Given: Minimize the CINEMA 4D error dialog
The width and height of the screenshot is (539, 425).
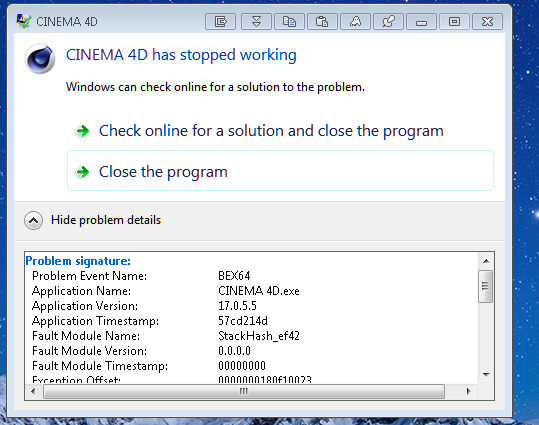Looking at the screenshot, I should tap(421, 22).
